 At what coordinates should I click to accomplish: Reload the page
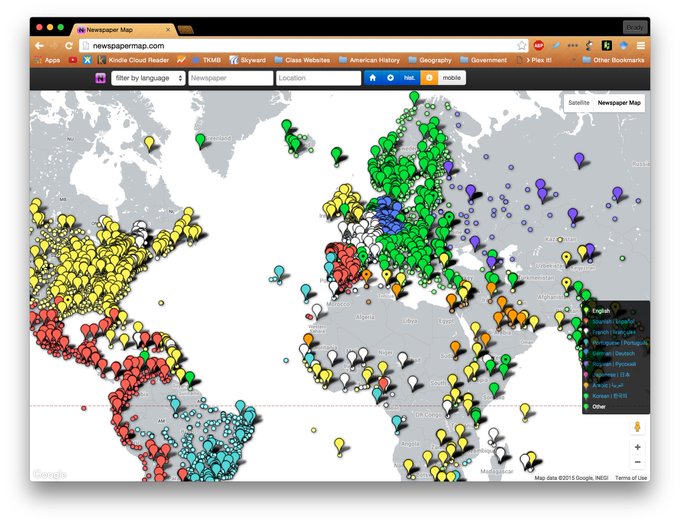[69, 45]
